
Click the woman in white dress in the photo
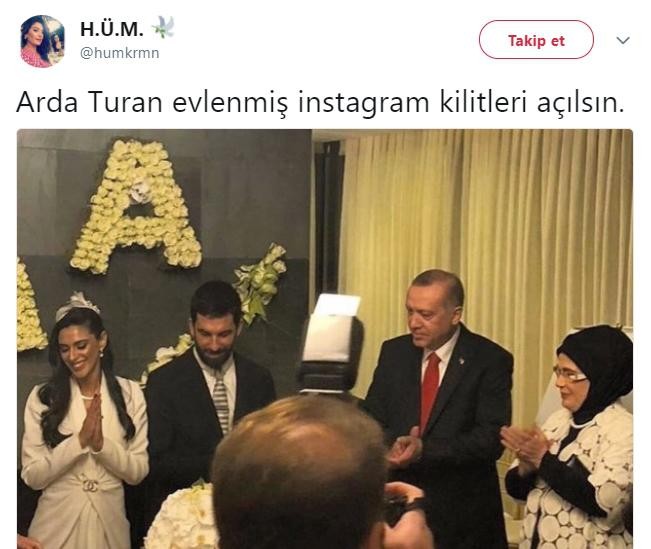83,419
